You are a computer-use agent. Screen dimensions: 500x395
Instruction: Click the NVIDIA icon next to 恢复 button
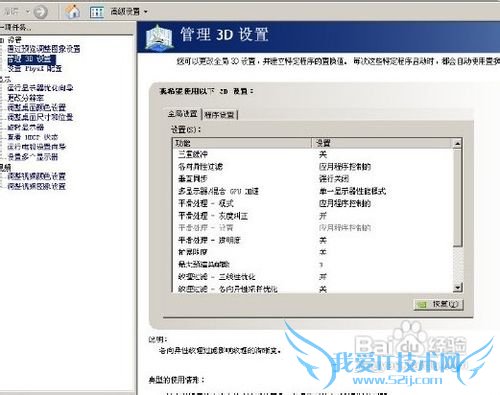[422, 305]
